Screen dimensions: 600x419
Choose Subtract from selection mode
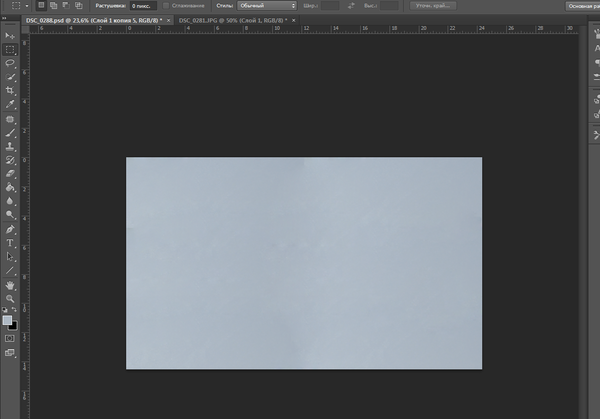click(x=66, y=5)
